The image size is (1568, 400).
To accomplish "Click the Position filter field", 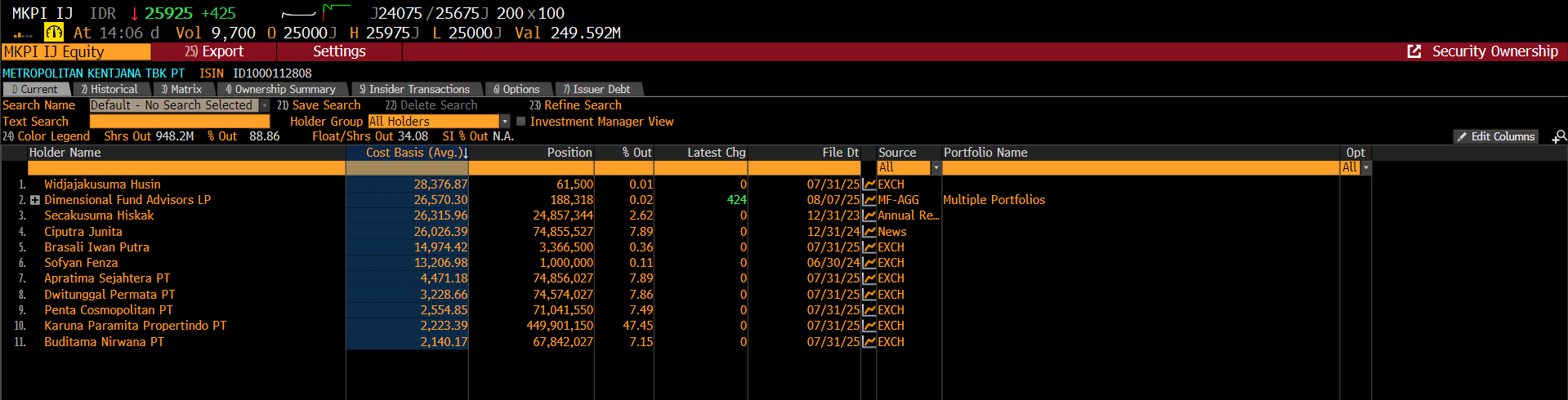I will pos(531,167).
